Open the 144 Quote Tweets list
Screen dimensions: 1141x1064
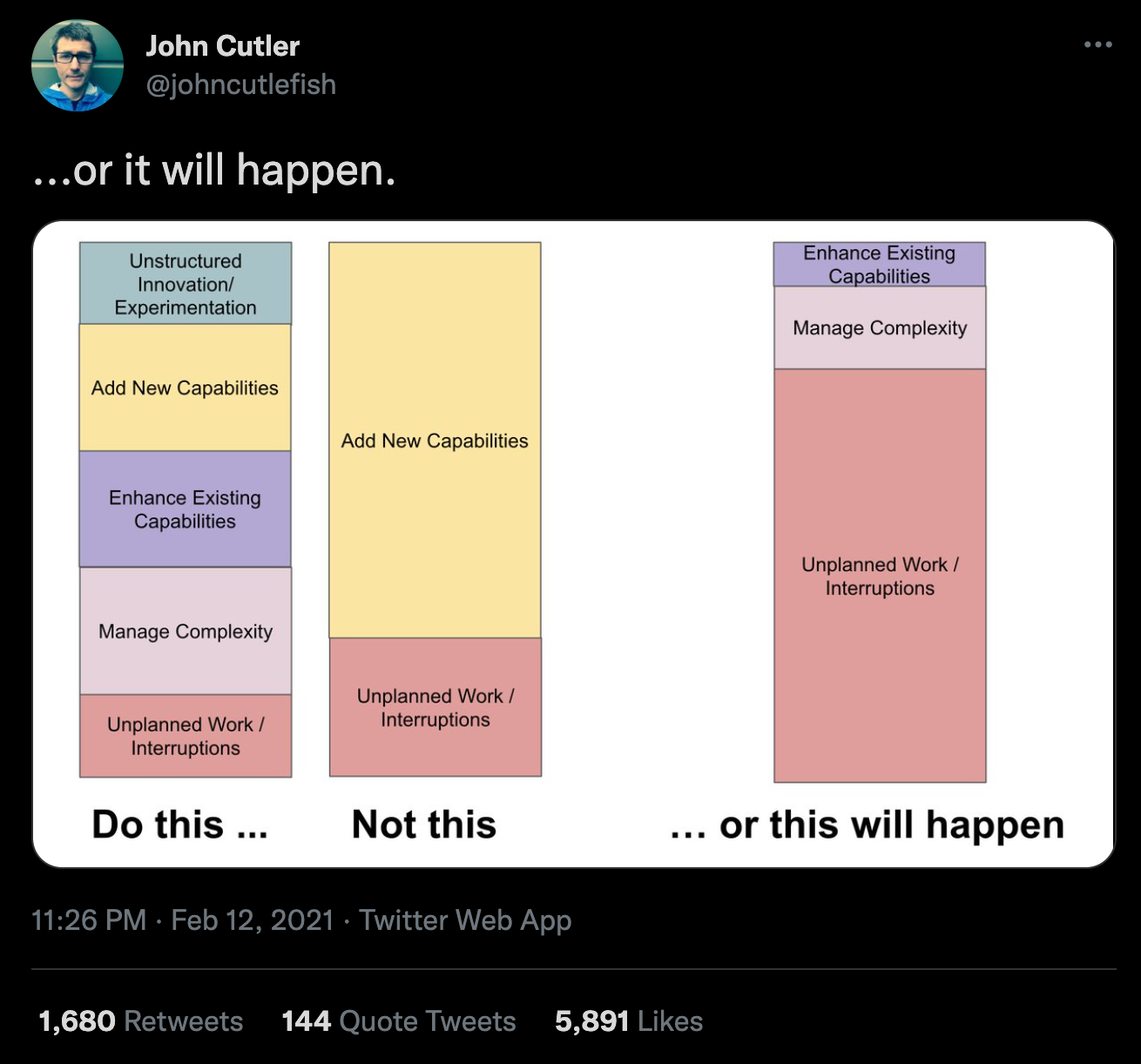pyautogui.click(x=399, y=1020)
